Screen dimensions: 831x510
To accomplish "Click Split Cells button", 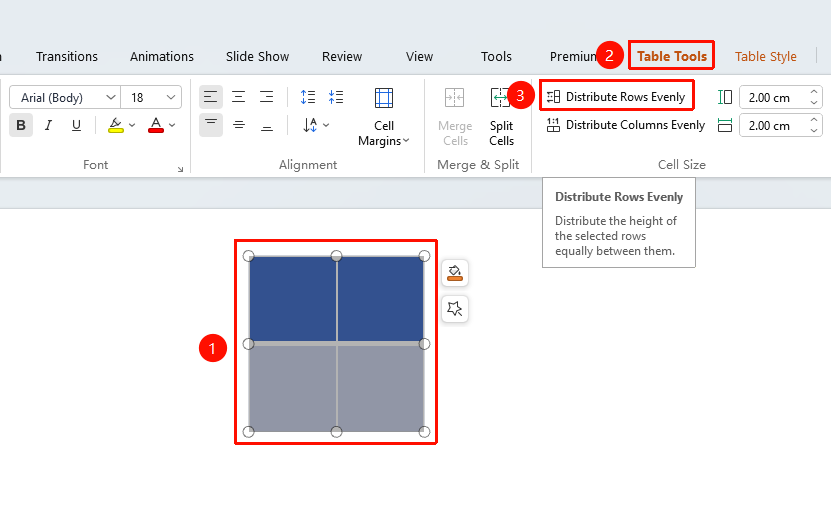I will click(501, 118).
